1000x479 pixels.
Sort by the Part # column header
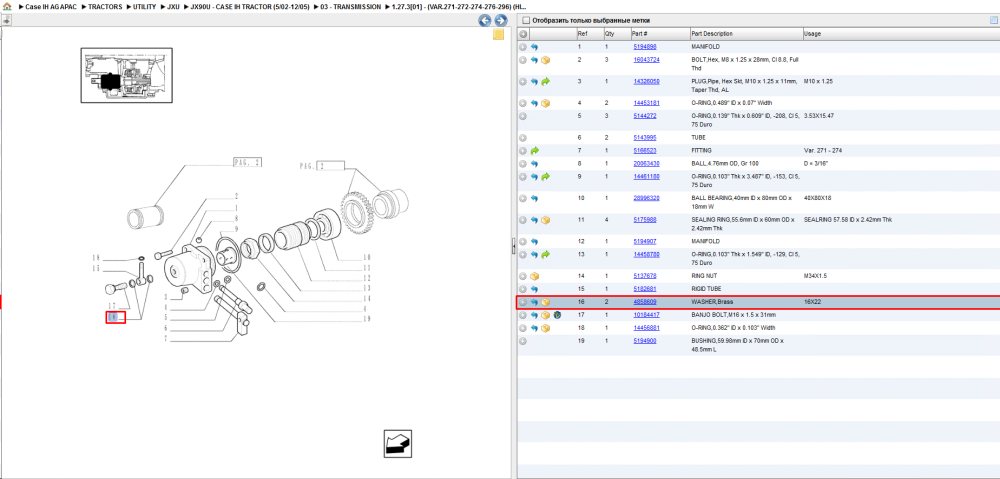click(x=659, y=34)
